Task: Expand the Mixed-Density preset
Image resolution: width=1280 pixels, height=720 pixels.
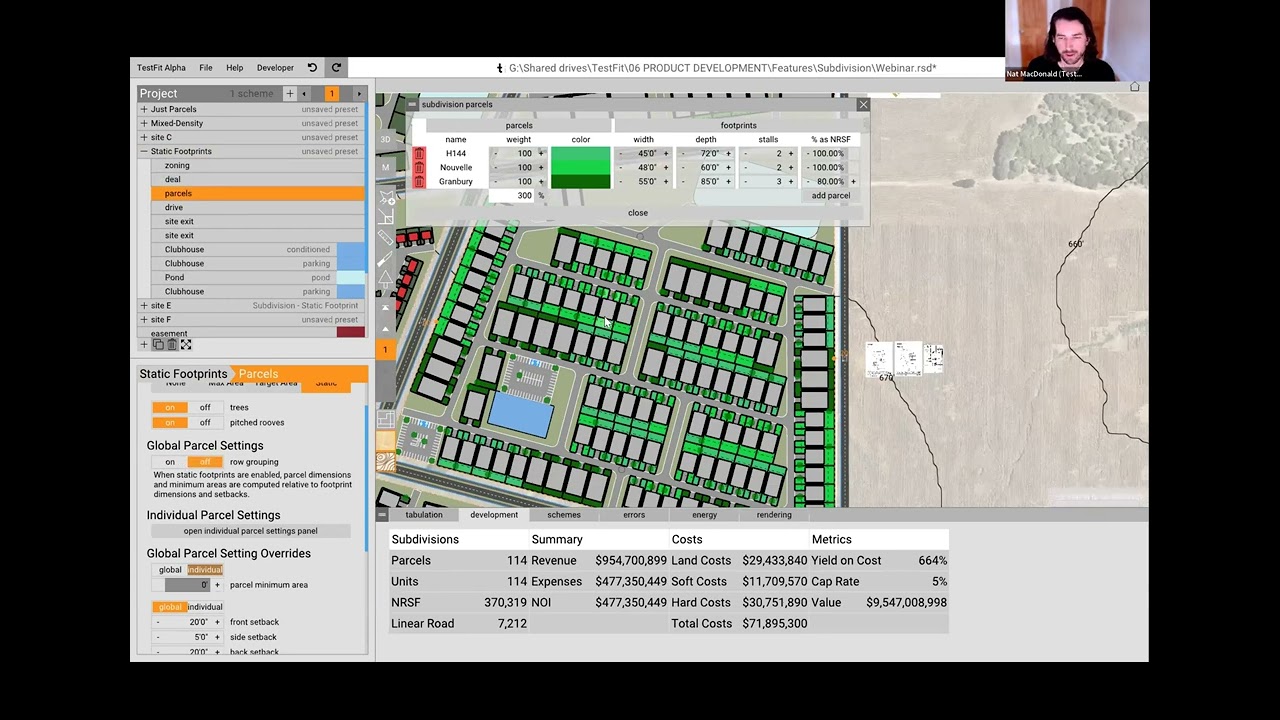Action: click(144, 123)
